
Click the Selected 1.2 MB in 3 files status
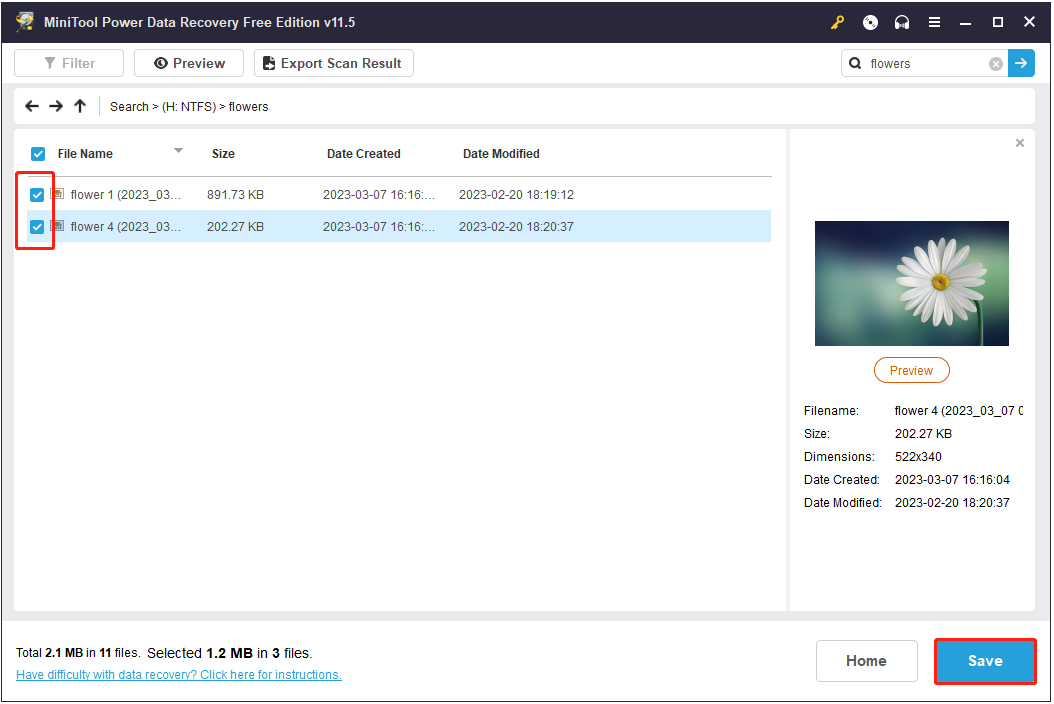pos(230,653)
